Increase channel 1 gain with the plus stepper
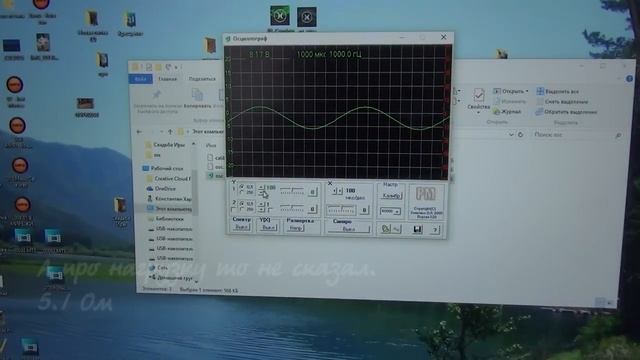 (262, 187)
